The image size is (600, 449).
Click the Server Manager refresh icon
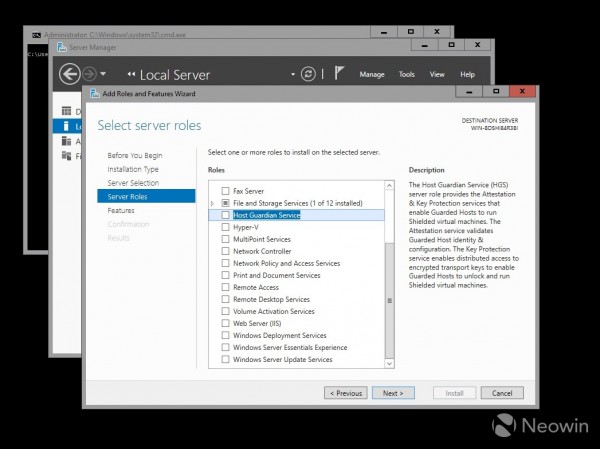point(309,74)
